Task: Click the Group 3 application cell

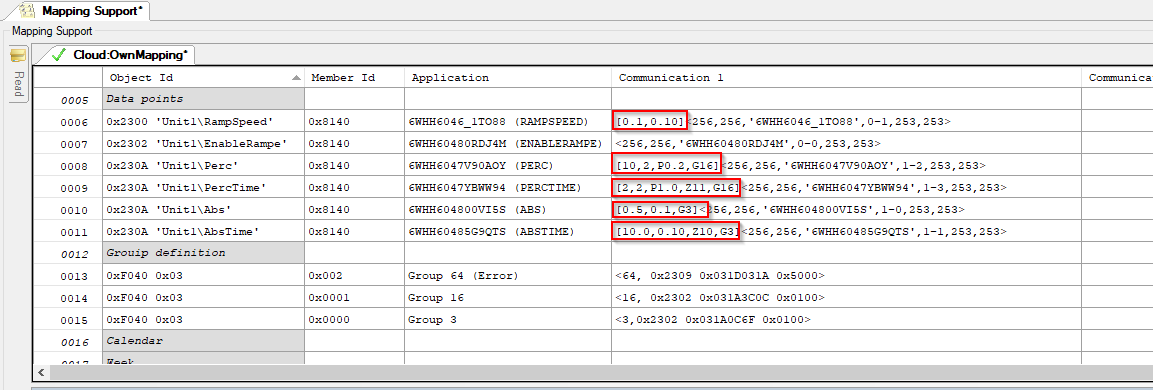Action: (x=508, y=320)
